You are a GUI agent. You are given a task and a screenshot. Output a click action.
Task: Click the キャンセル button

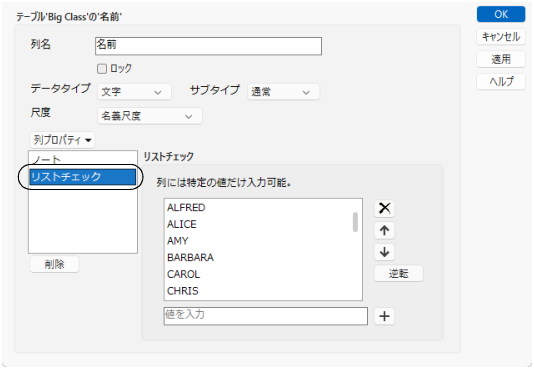click(501, 37)
